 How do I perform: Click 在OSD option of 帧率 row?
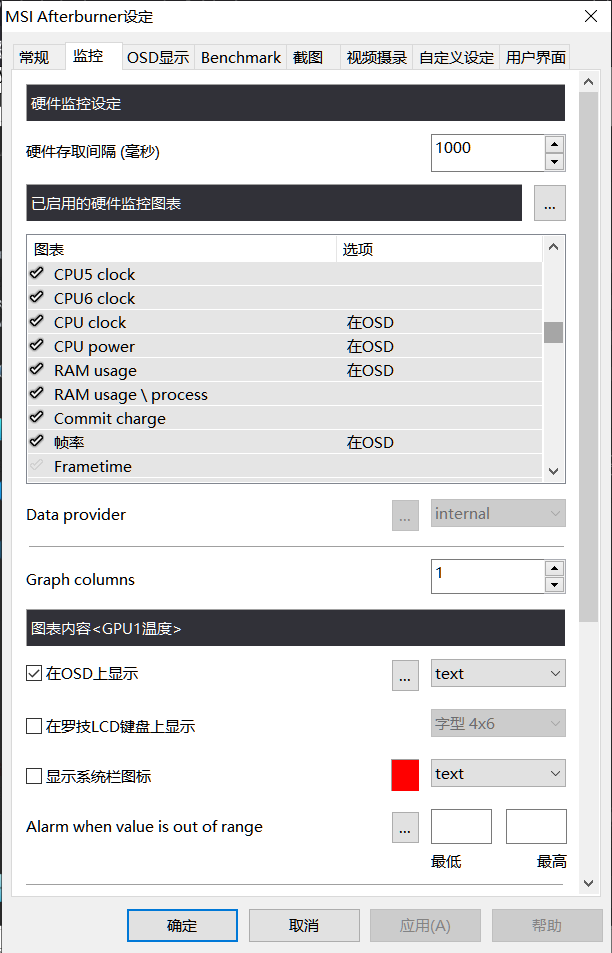click(370, 442)
